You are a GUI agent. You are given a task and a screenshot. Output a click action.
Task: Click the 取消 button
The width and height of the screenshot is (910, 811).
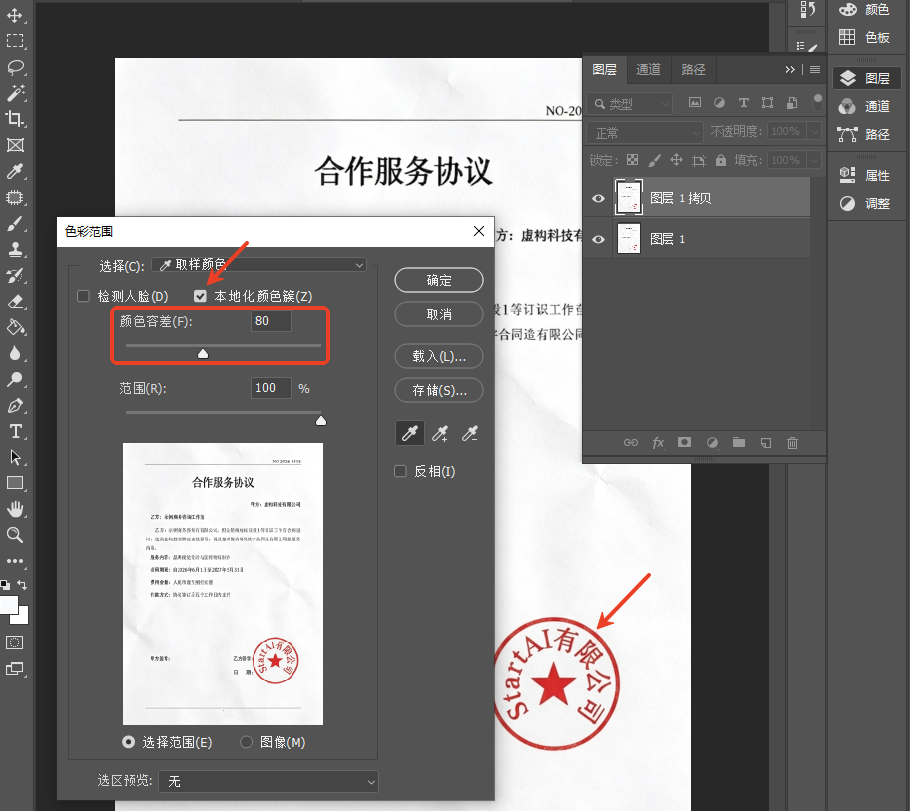click(x=439, y=314)
